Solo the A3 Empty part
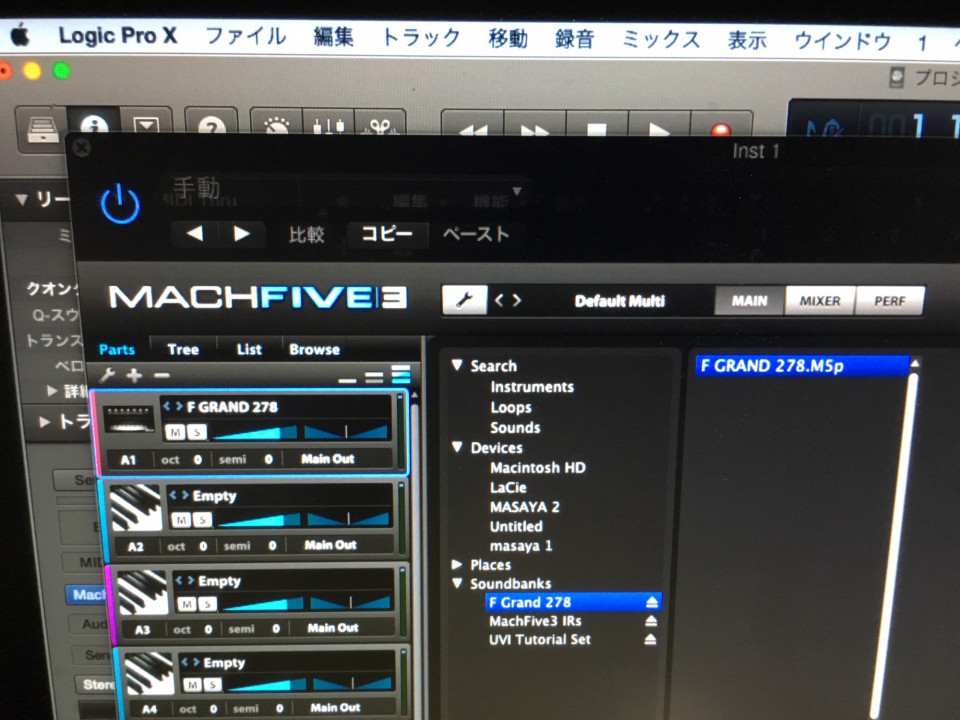960x720 pixels. [208, 604]
